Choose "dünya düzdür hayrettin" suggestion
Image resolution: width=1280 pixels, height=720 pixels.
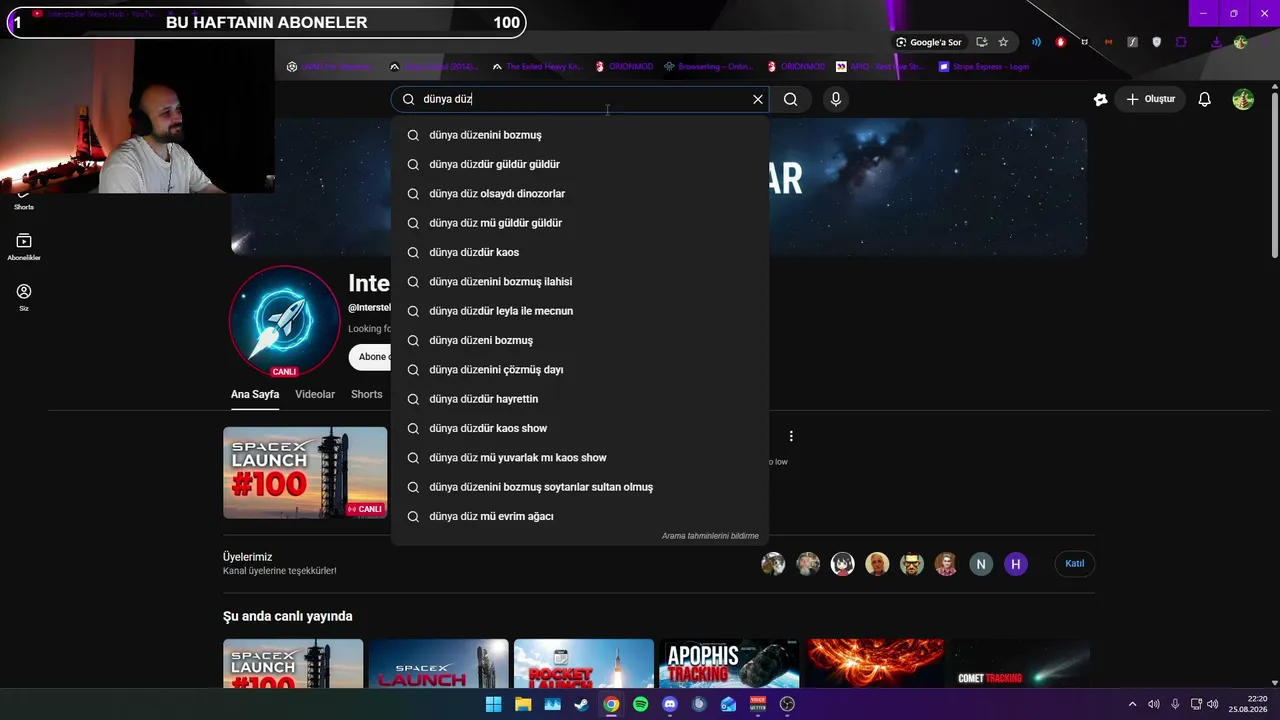click(x=580, y=399)
